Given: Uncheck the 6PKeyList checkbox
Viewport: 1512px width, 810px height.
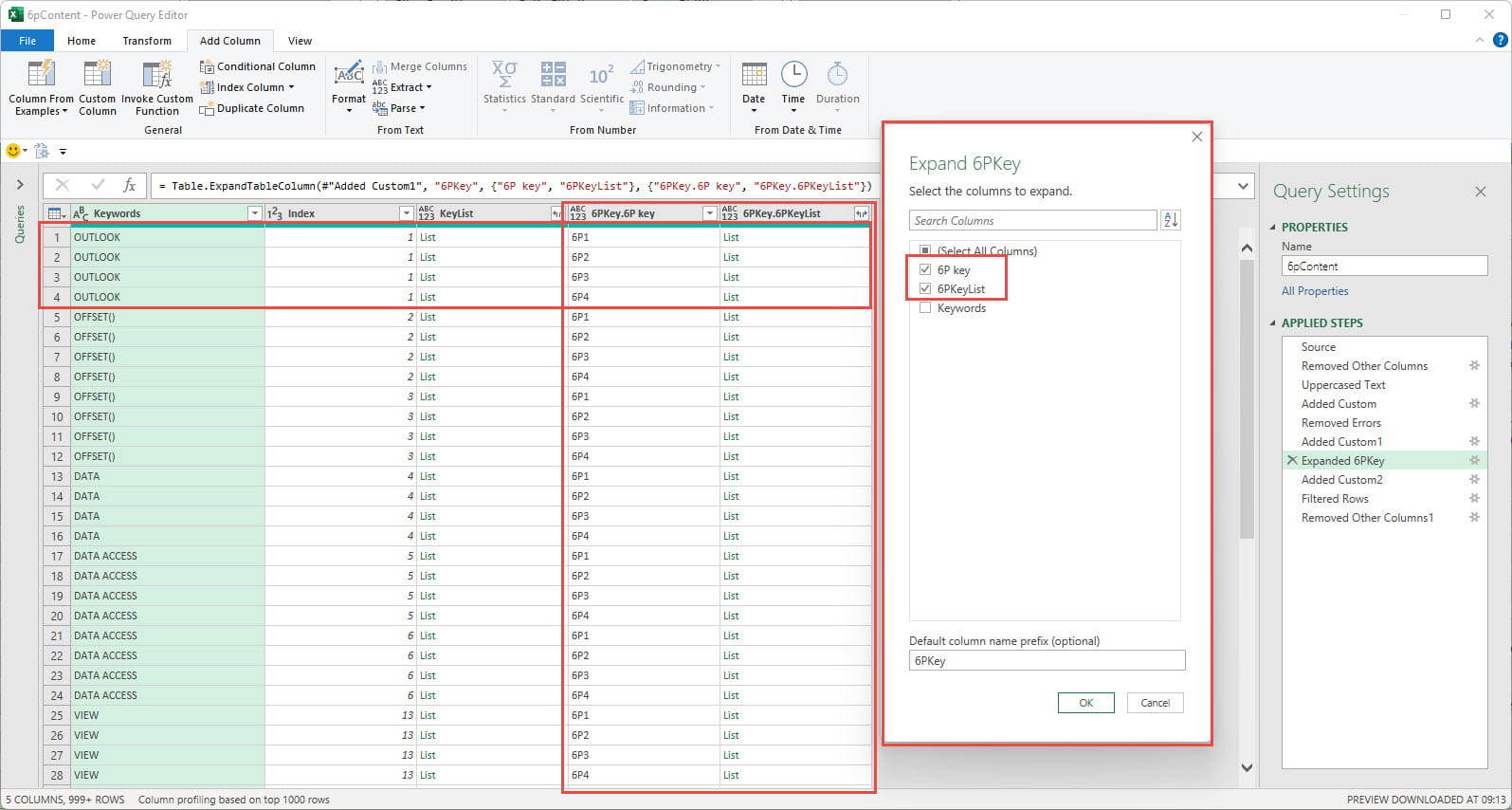Looking at the screenshot, I should pyautogui.click(x=925, y=289).
